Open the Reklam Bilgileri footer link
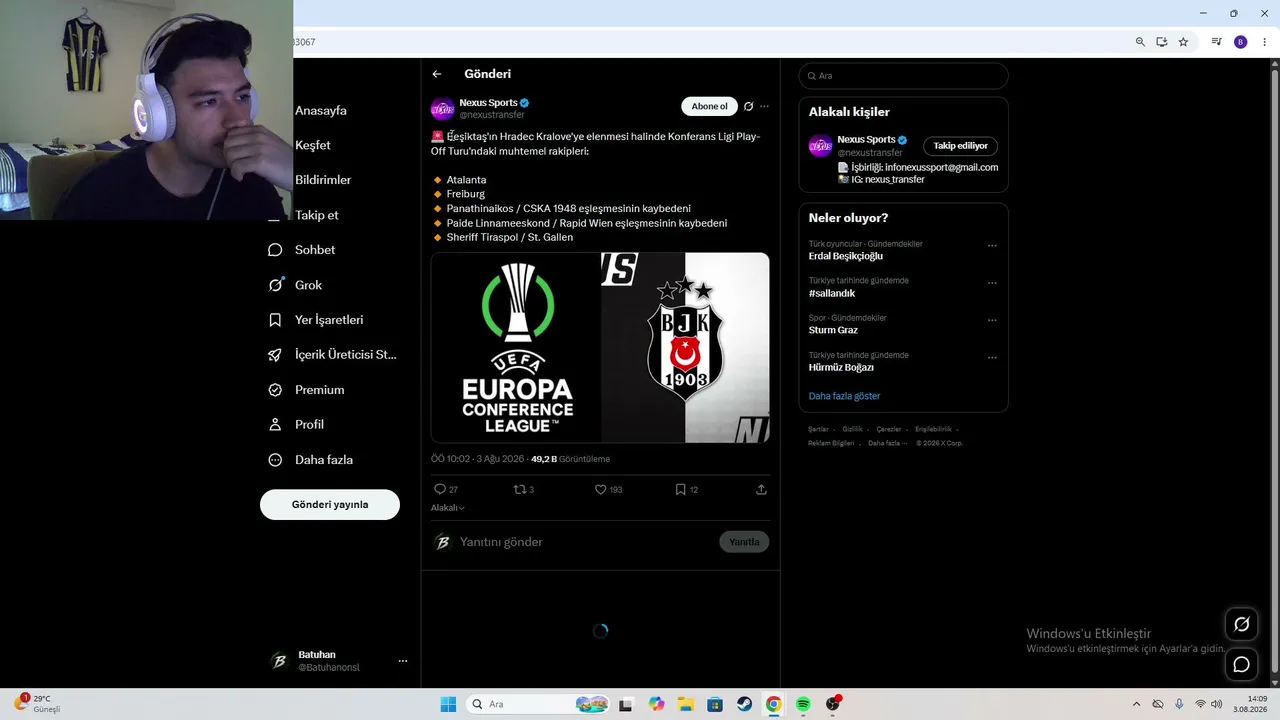The width and height of the screenshot is (1280, 720). pos(831,443)
